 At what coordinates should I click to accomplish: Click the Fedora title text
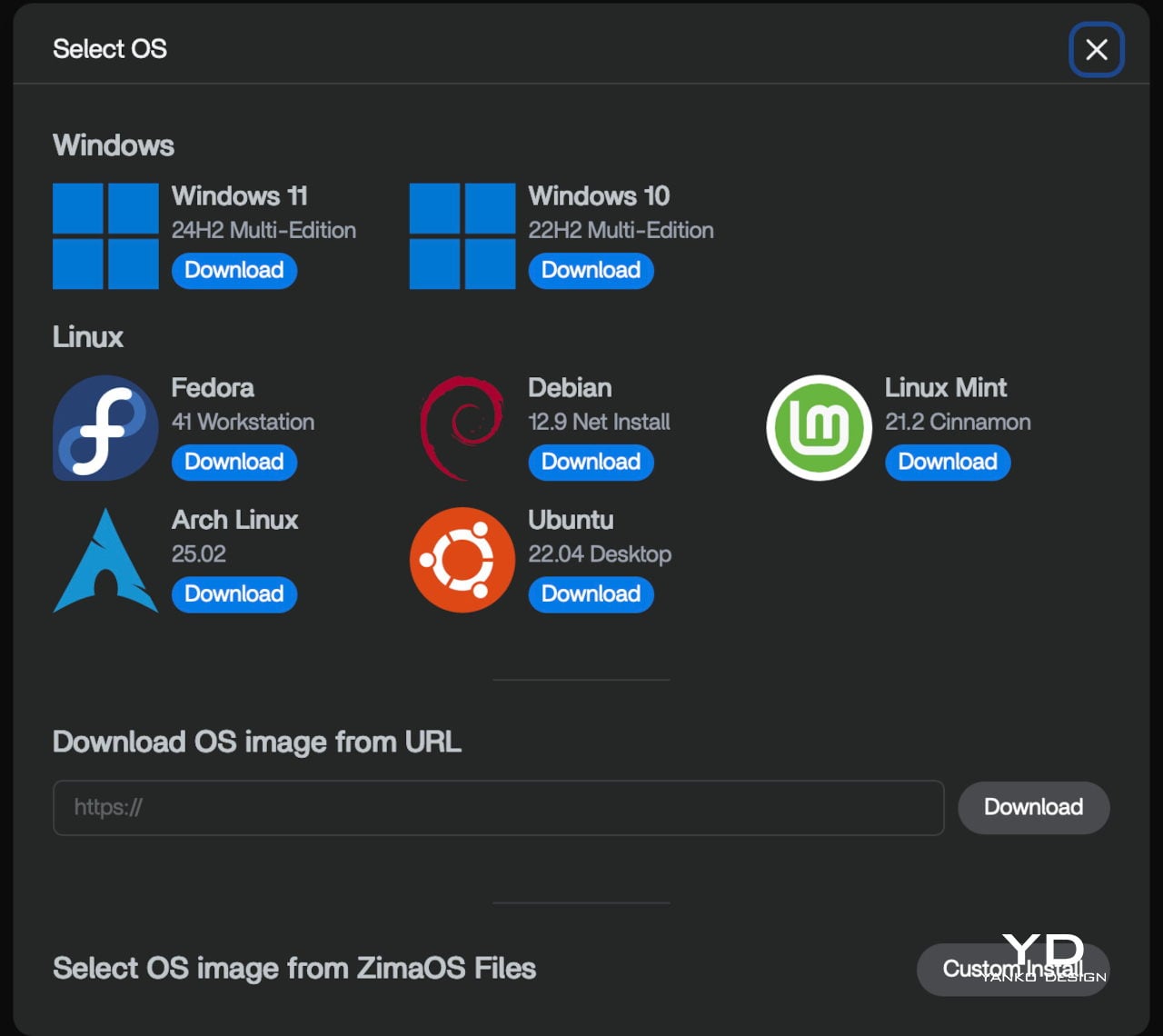pos(213,388)
